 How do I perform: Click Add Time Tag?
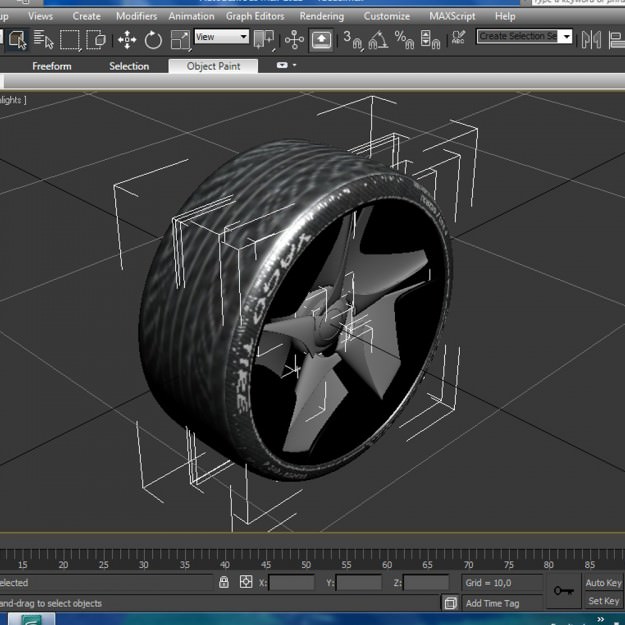(x=492, y=603)
